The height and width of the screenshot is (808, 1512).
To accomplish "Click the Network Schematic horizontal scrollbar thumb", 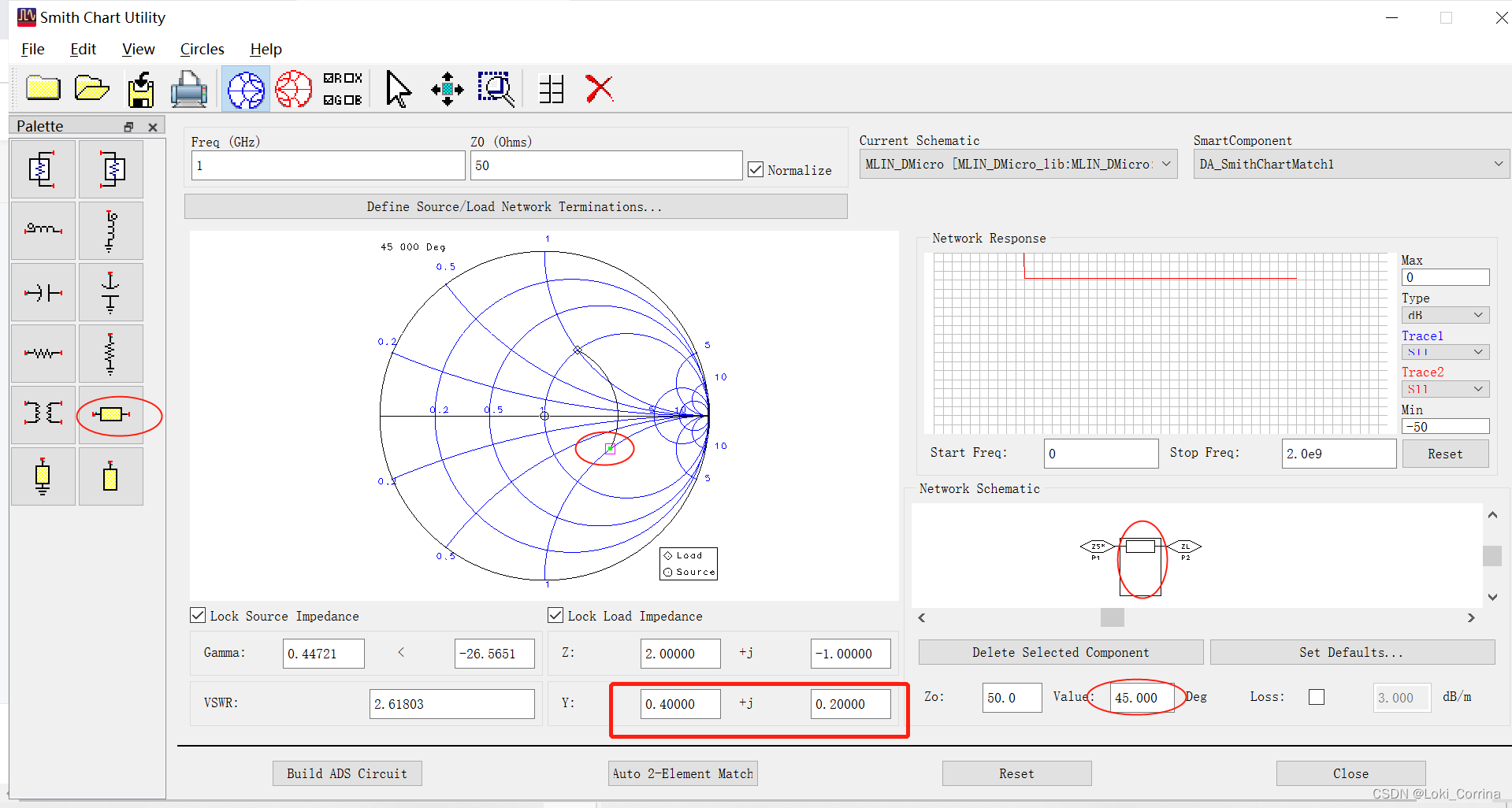I will (x=1113, y=617).
